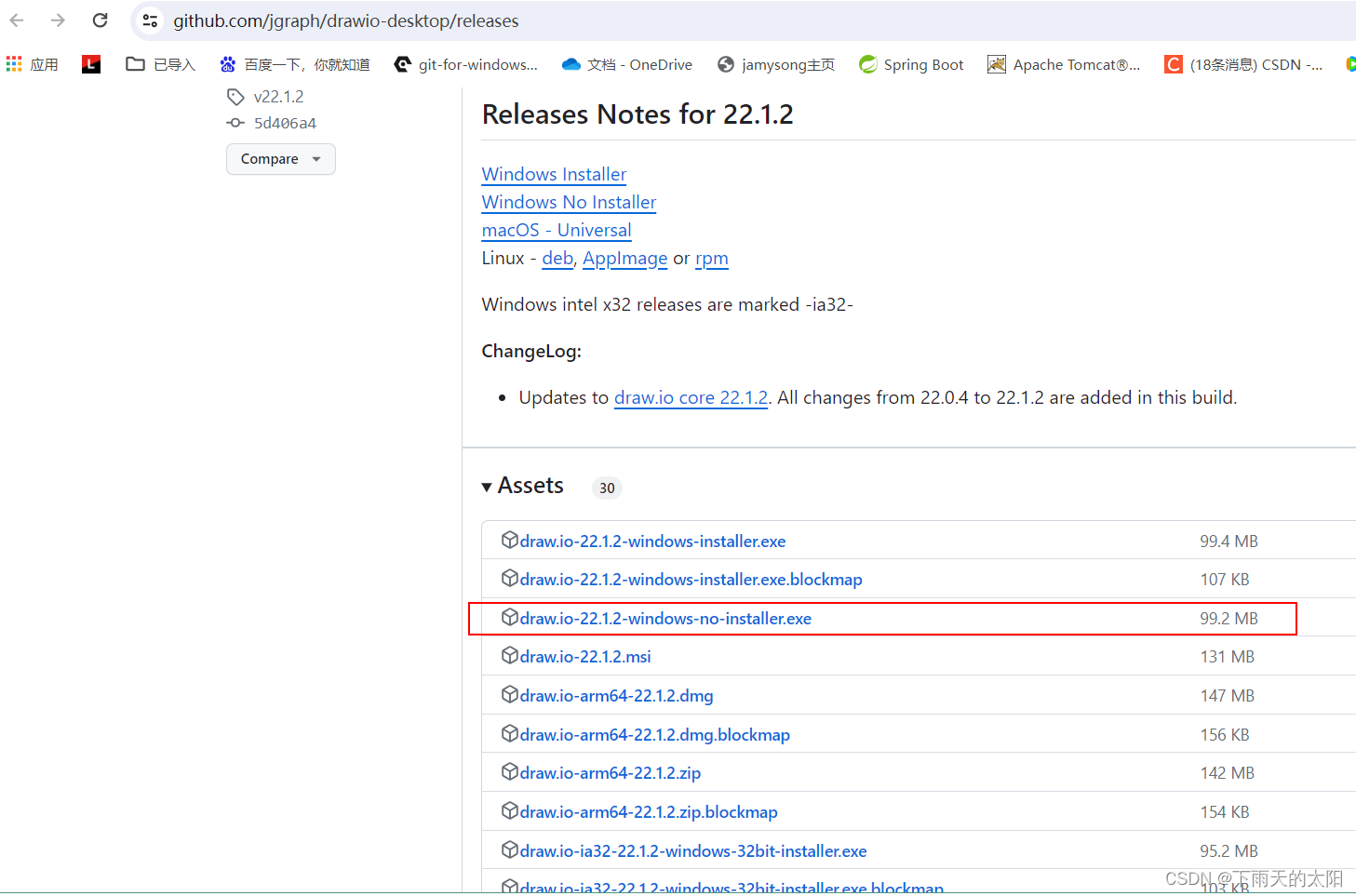Image resolution: width=1356 pixels, height=896 pixels.
Task: Open the 百度一下，你就知道 bookmark
Action: pos(294,64)
